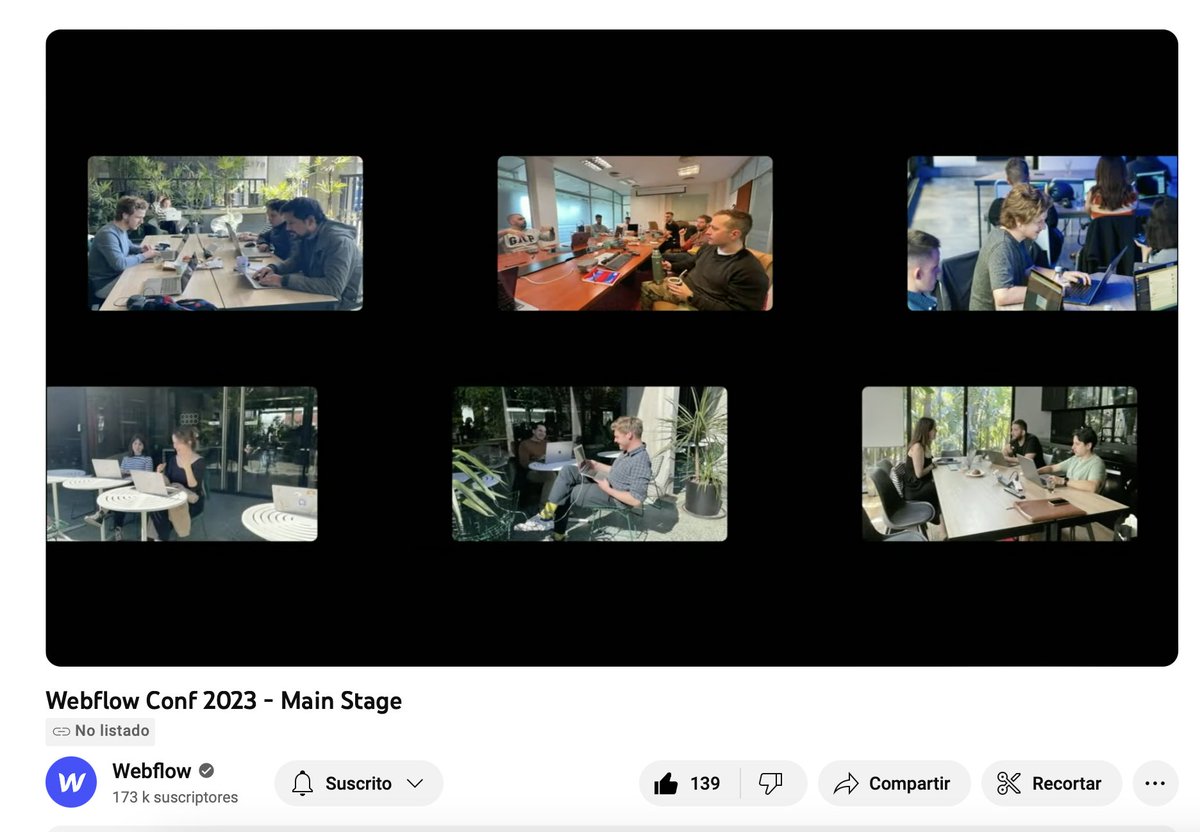The height and width of the screenshot is (832, 1200).
Task: Click the video title Webflow Conf 2023
Action: point(224,701)
